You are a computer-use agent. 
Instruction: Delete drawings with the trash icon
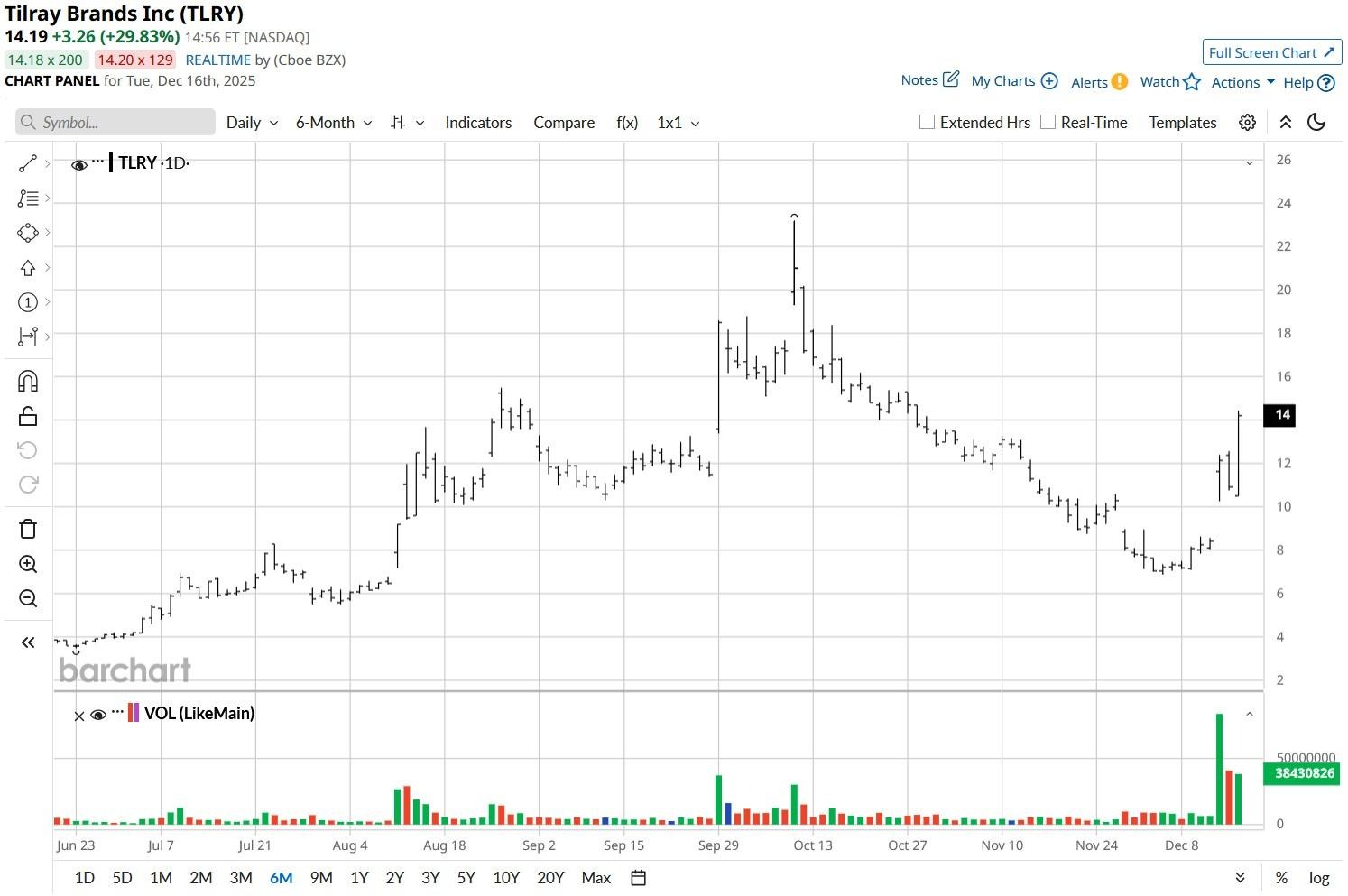(27, 529)
